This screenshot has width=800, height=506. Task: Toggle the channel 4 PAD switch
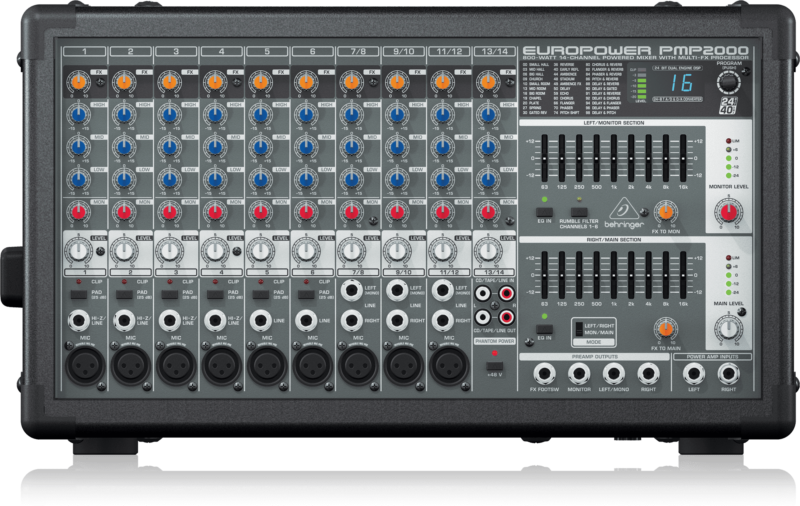(215, 294)
